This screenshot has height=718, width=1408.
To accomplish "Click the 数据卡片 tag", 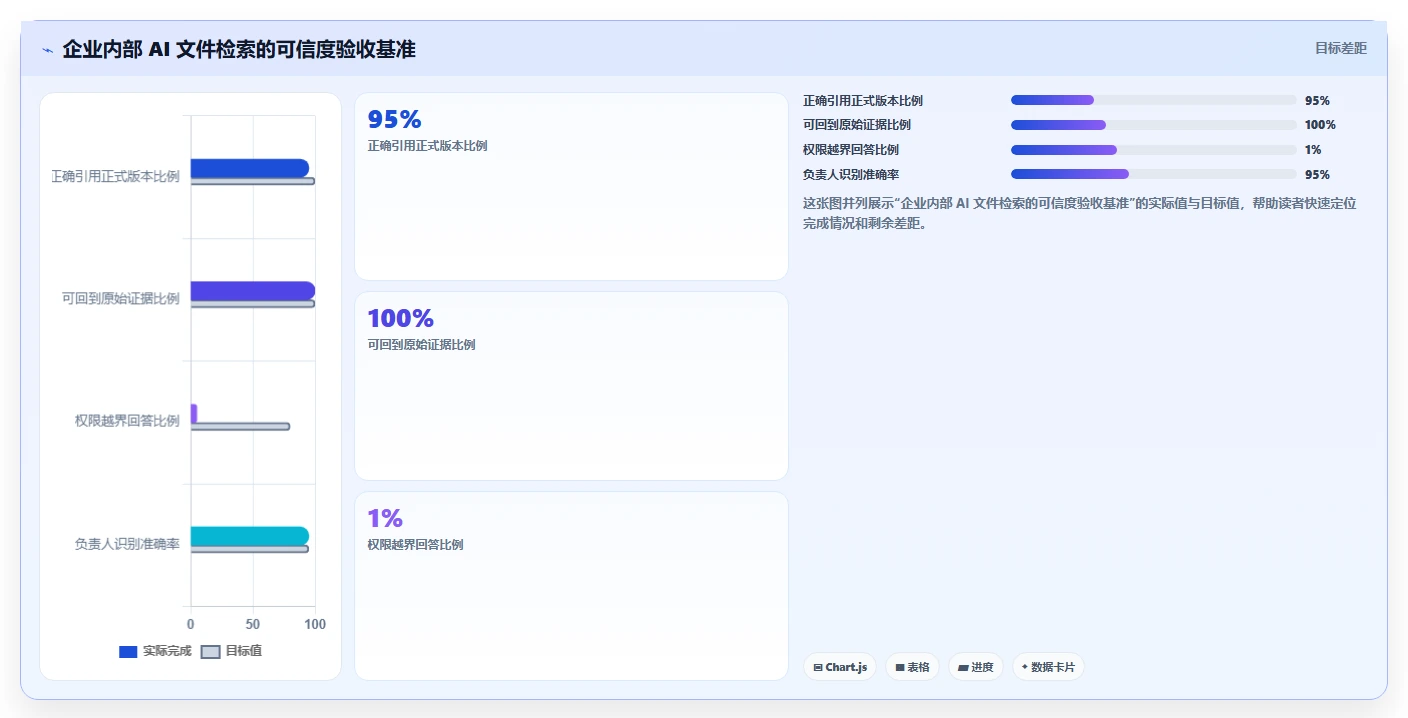I will click(x=1048, y=667).
